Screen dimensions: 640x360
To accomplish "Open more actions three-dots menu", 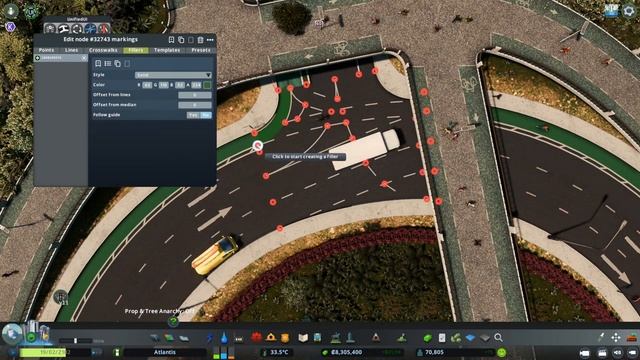I will coord(210,40).
